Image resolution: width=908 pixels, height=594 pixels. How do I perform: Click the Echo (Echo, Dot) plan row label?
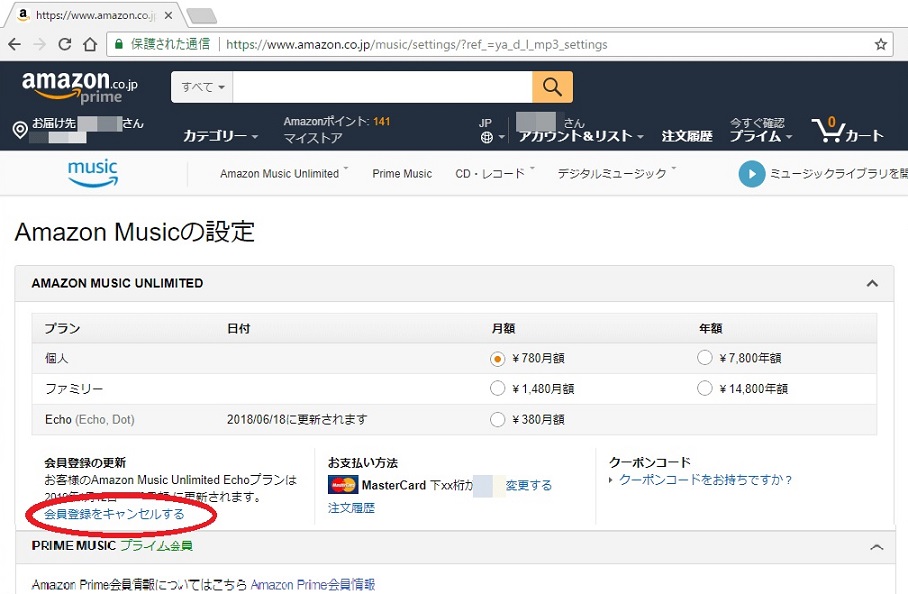[x=90, y=419]
